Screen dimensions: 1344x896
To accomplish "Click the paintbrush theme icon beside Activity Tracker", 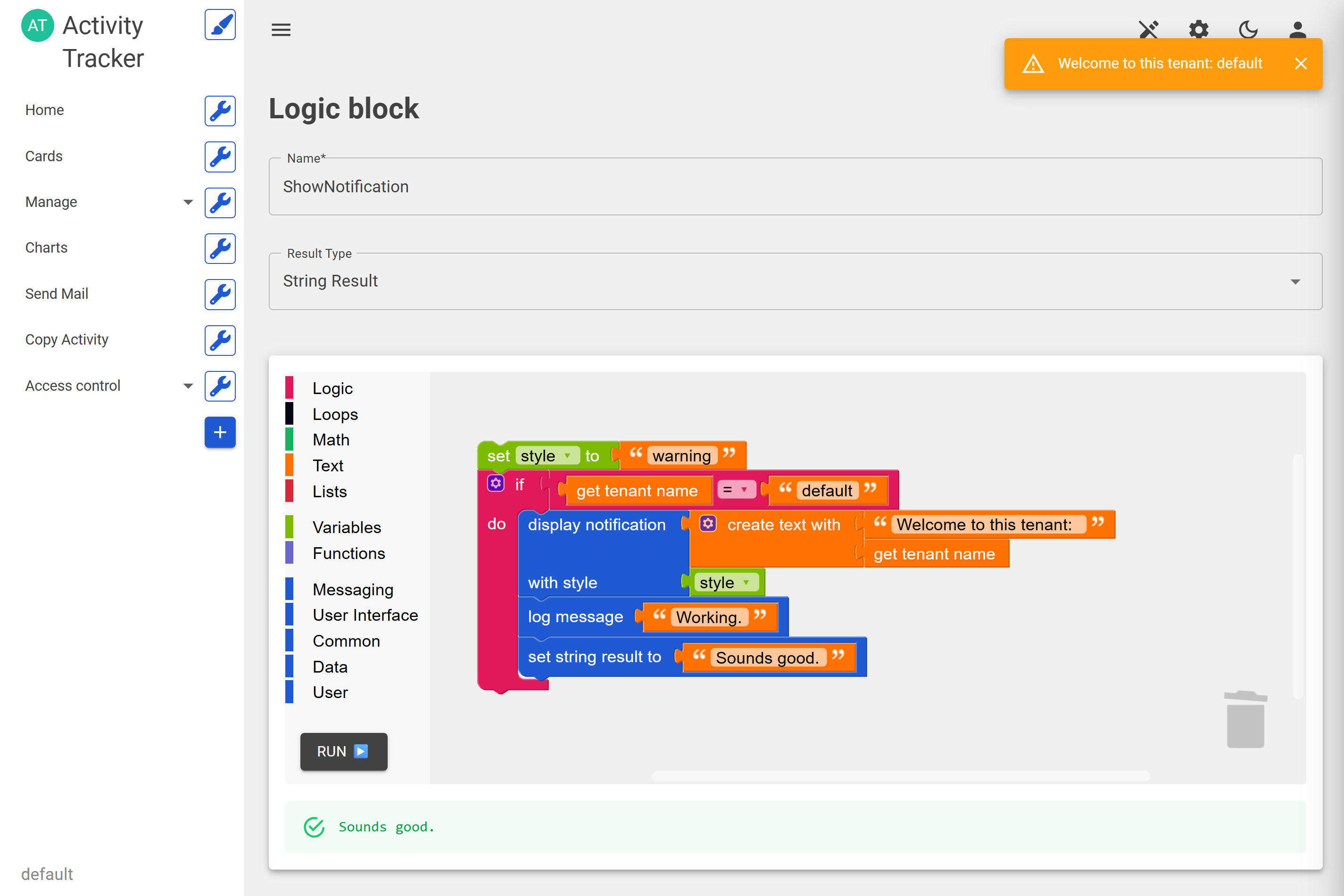I will 220,25.
